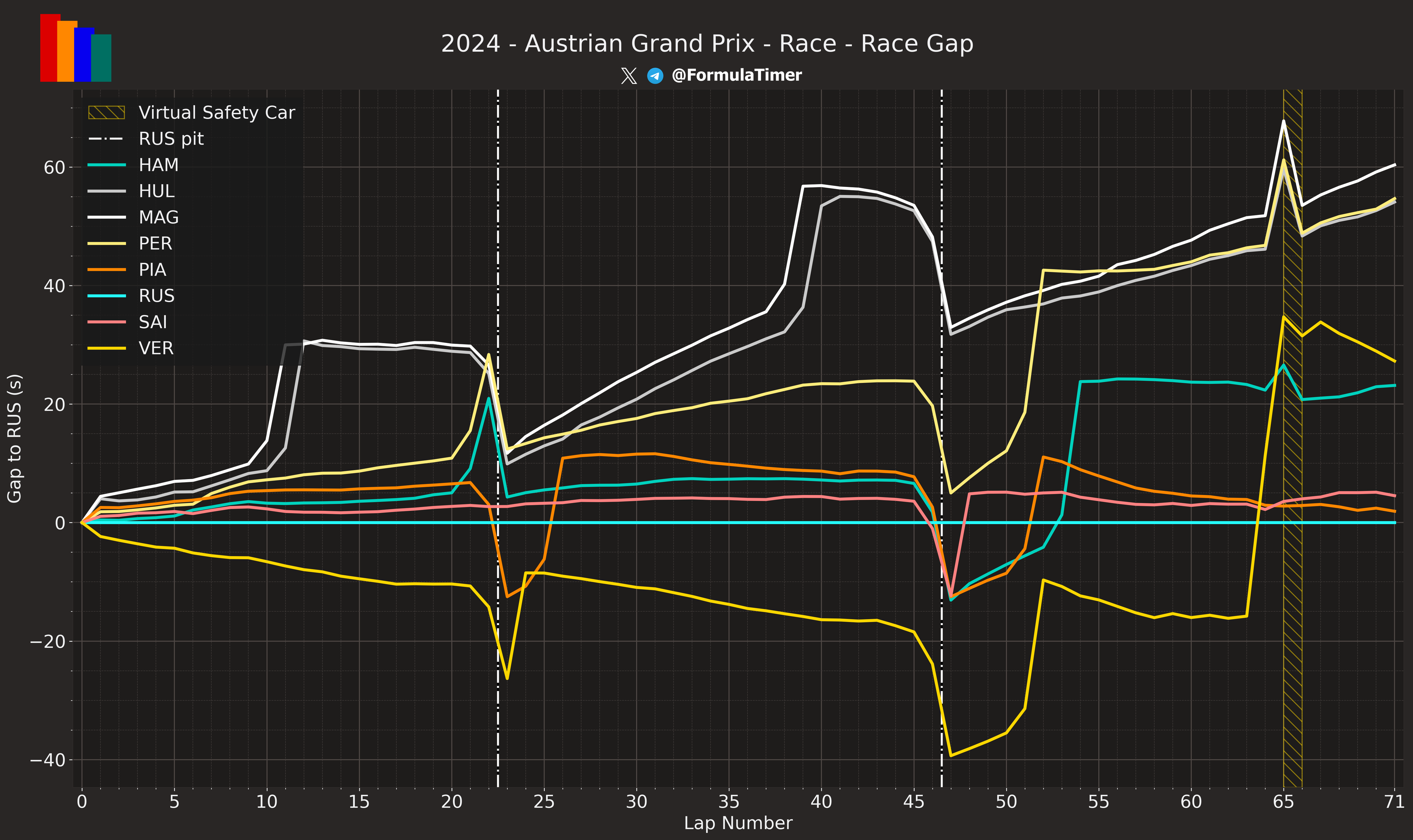Image resolution: width=1413 pixels, height=840 pixels.
Task: Click the '60' tick on the gap y-axis
Action: pos(55,168)
